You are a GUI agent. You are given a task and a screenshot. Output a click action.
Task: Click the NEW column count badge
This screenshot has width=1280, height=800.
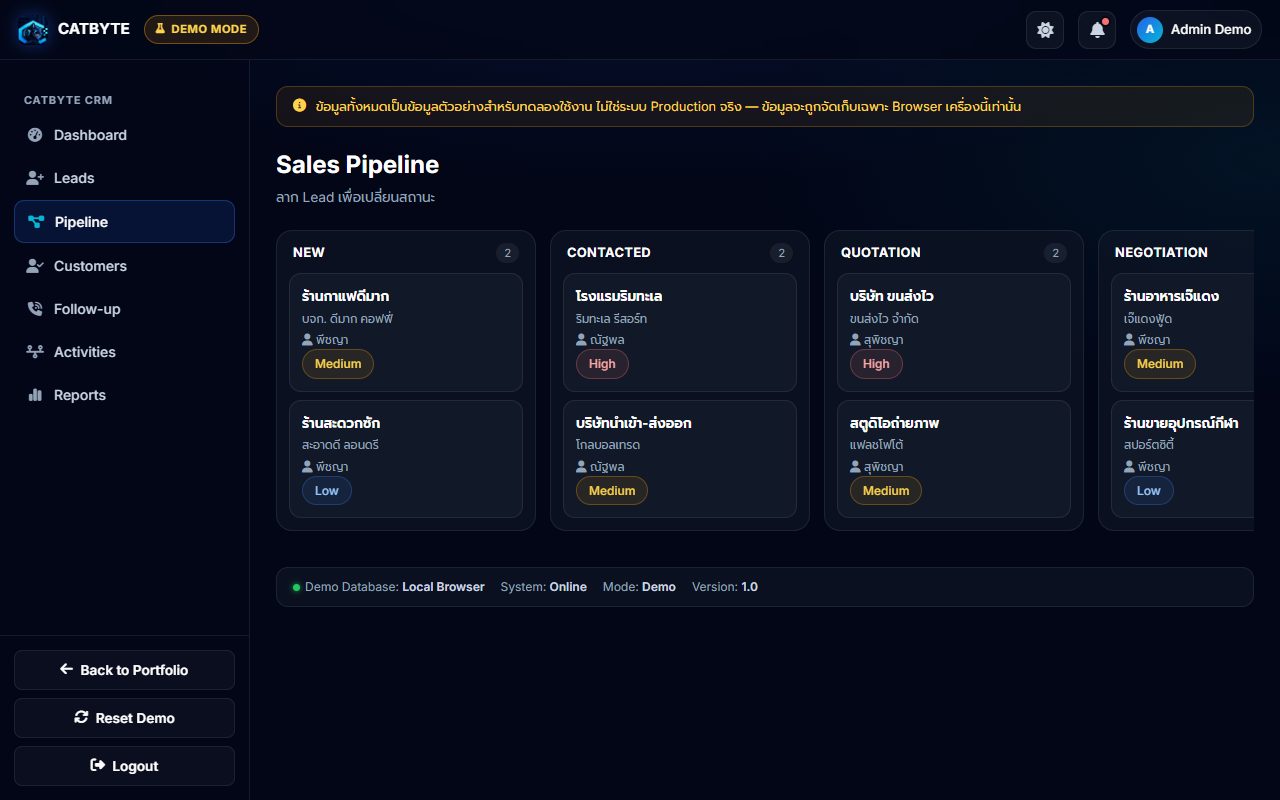pyautogui.click(x=507, y=253)
